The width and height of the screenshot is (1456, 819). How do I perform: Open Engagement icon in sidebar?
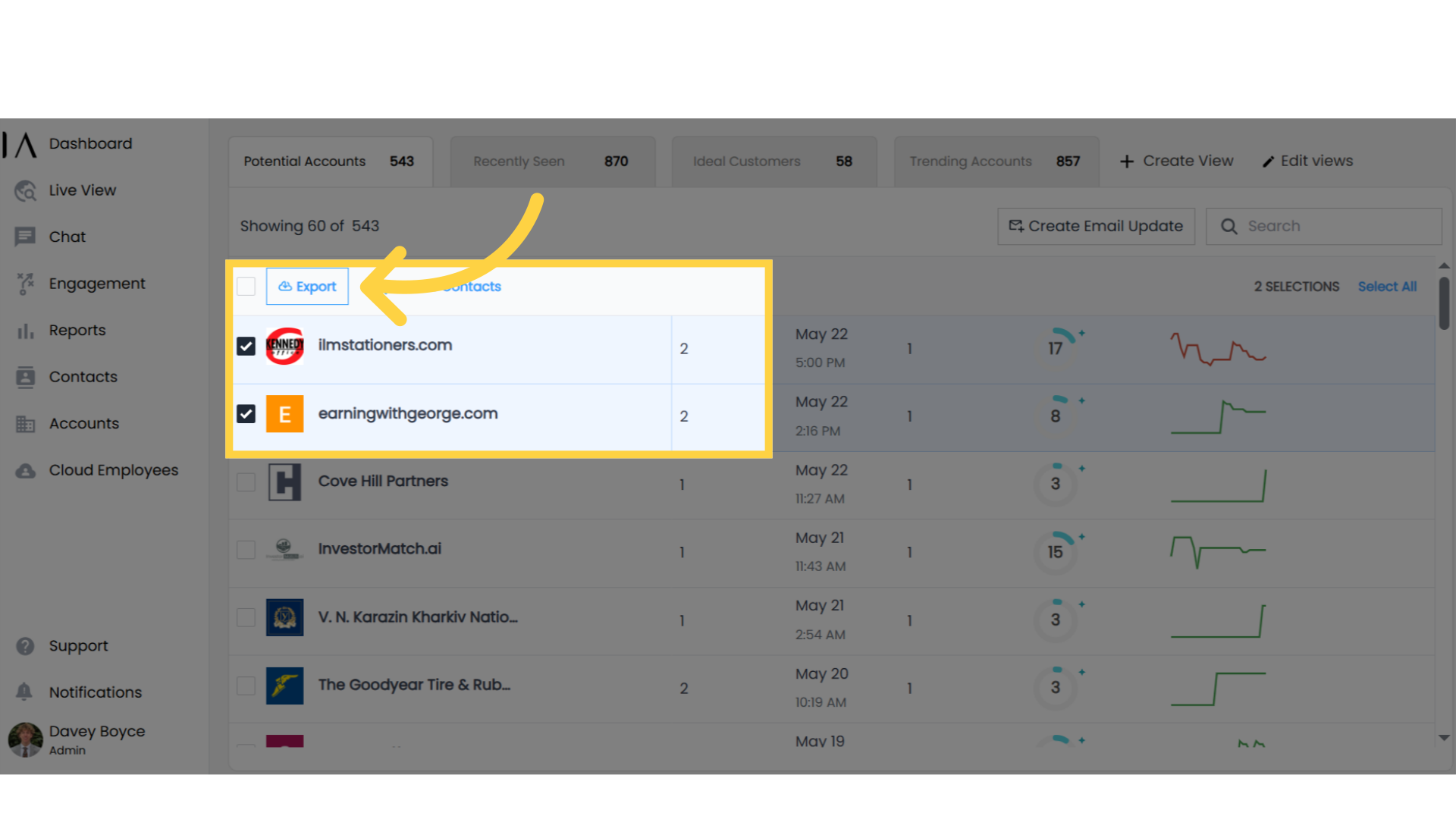click(25, 284)
